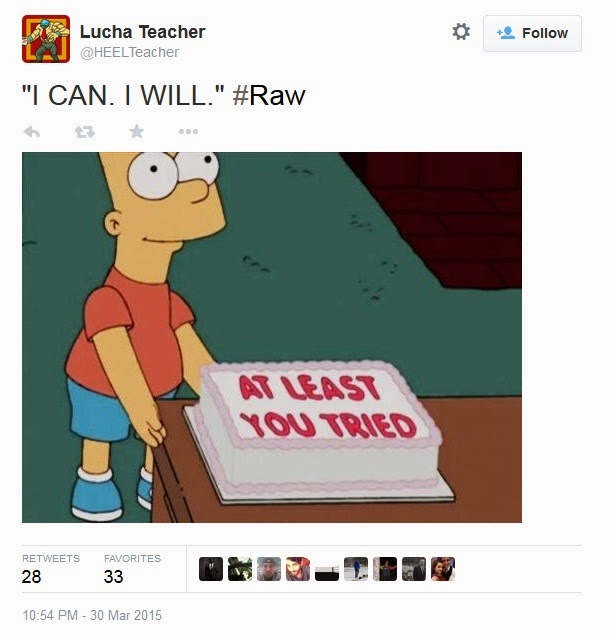Open the @HEELTeacher handle link
This screenshot has width=610, height=640.
pyautogui.click(x=129, y=52)
